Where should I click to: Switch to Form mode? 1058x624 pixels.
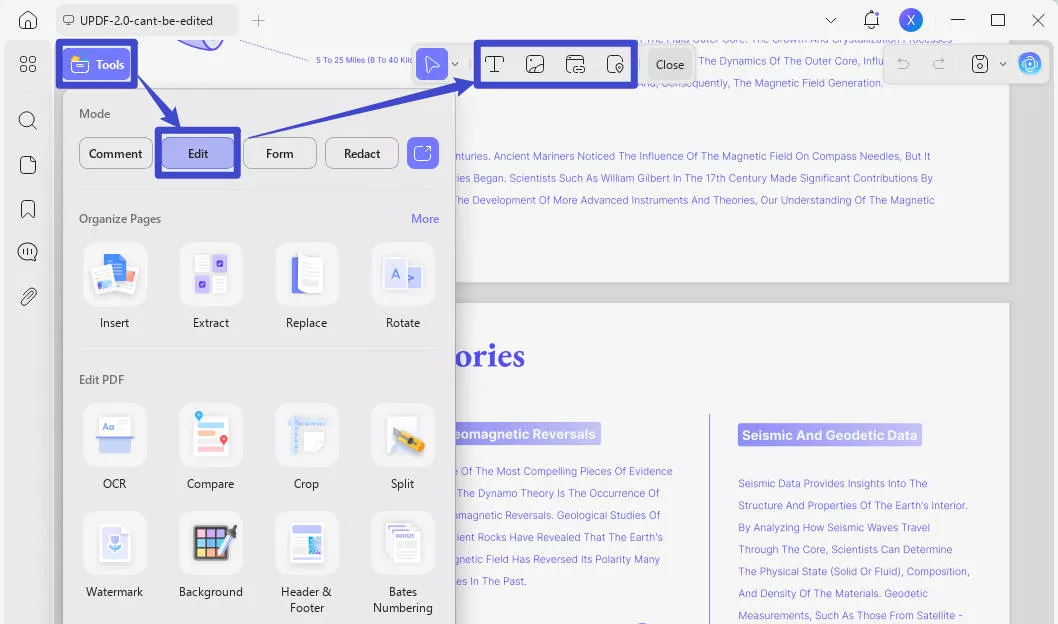tap(280, 153)
